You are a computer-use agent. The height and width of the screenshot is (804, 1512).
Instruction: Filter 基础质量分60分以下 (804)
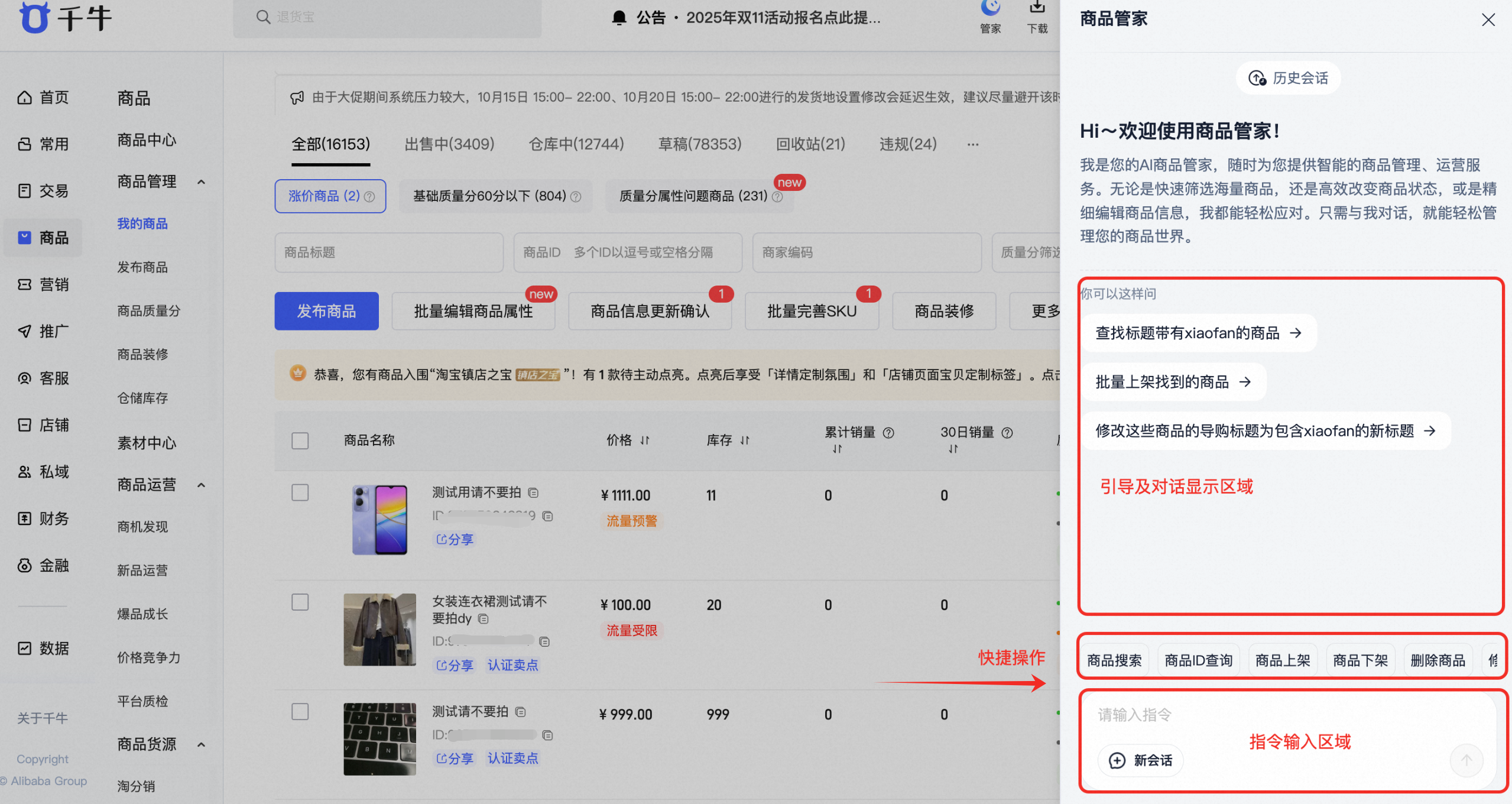pos(496,196)
